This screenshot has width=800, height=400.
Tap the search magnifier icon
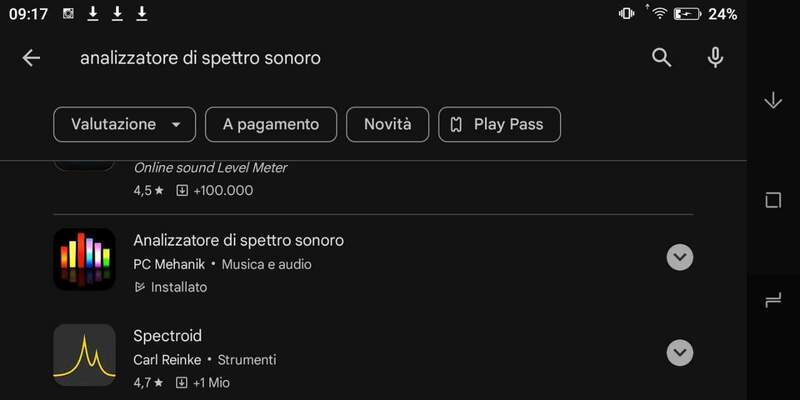coord(661,58)
